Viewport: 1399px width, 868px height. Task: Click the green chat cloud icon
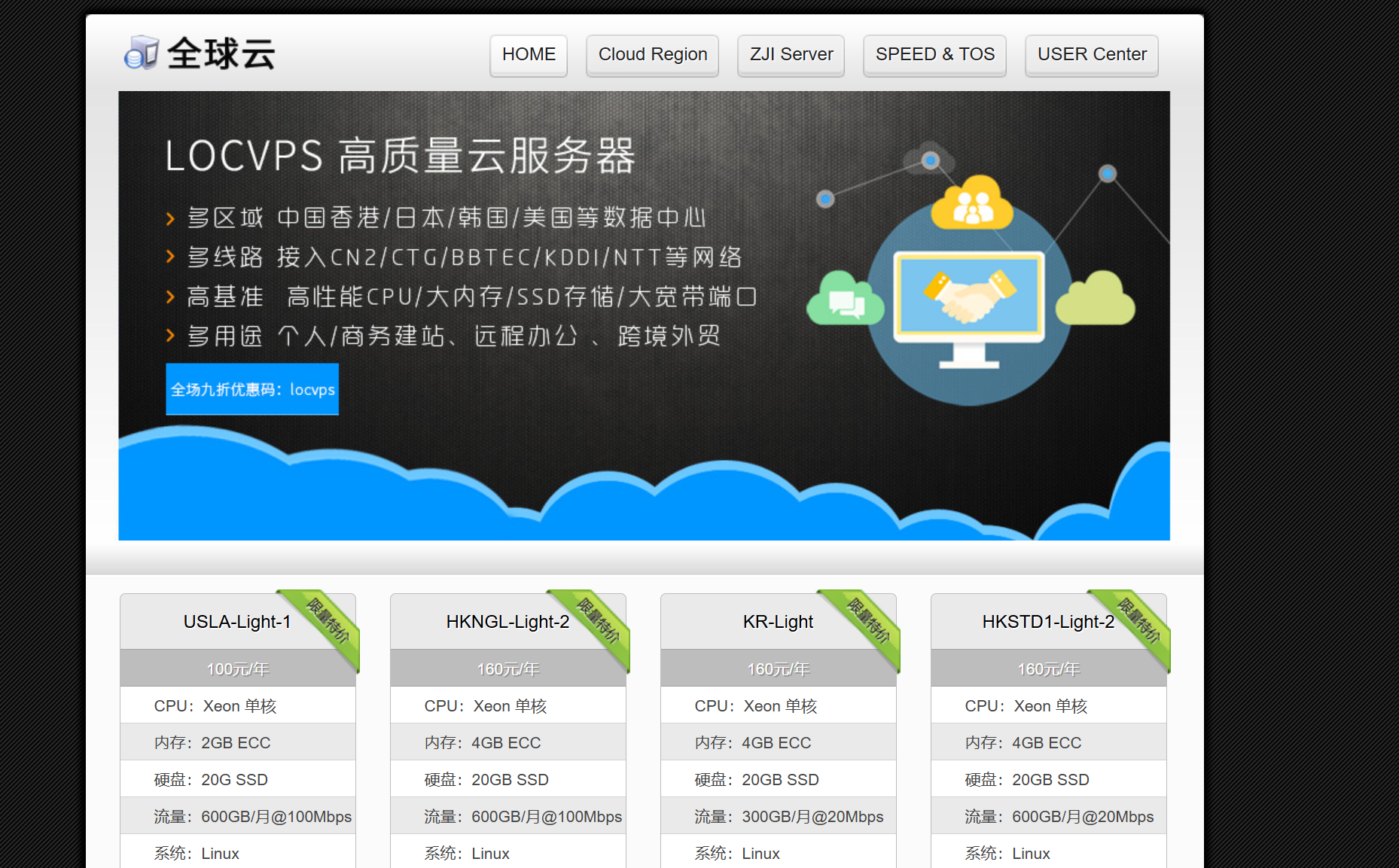(x=845, y=300)
